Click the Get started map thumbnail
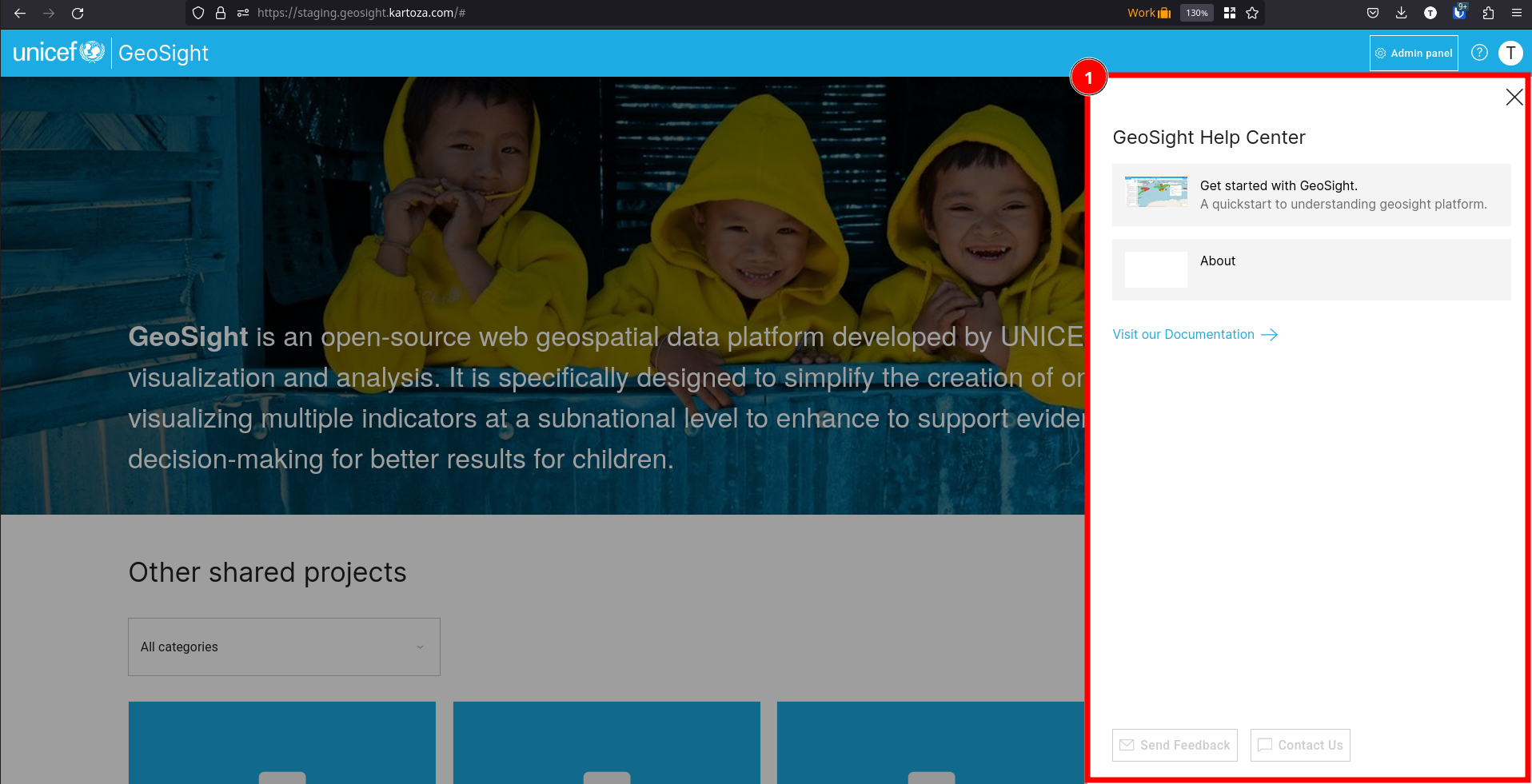The width and height of the screenshot is (1532, 784). tap(1156, 193)
